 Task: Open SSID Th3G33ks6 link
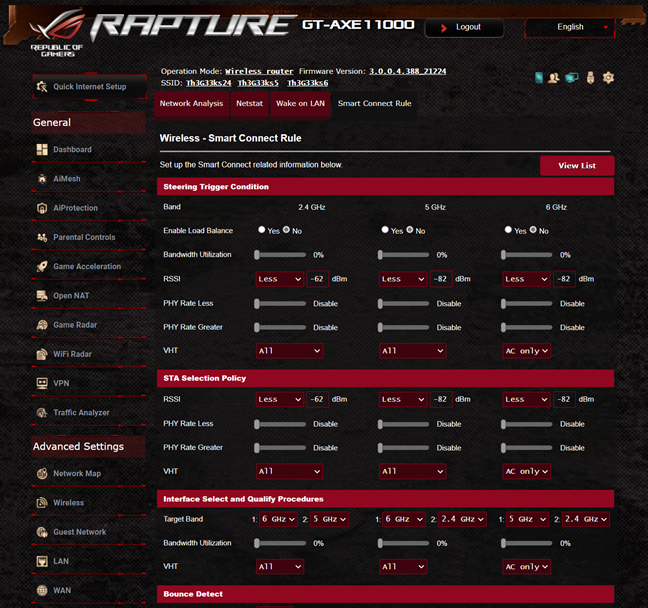tap(308, 83)
